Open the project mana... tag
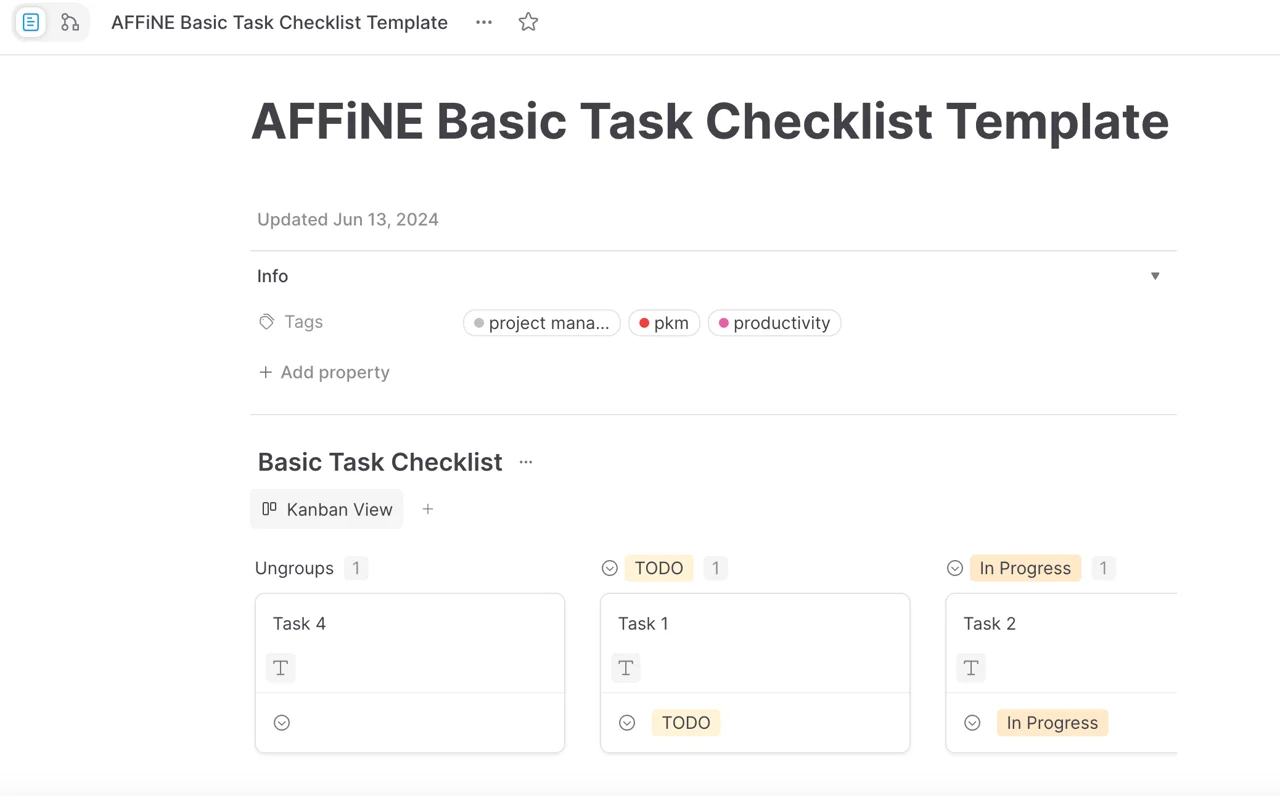The height and width of the screenshot is (796, 1280). [542, 323]
